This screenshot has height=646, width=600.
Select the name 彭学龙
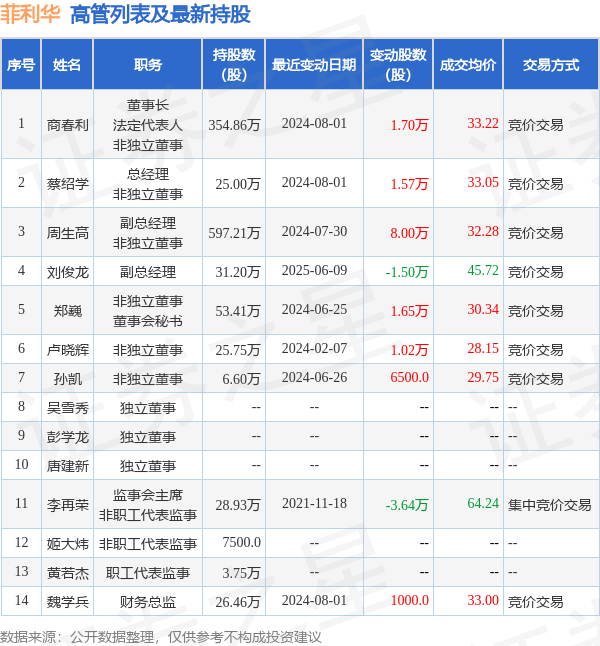click(x=68, y=437)
